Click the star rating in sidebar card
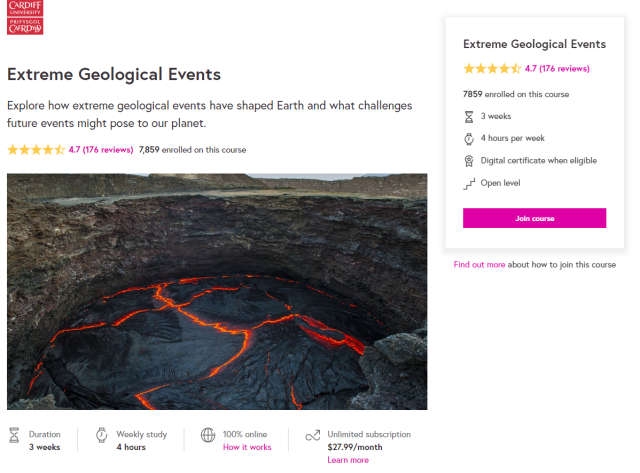The image size is (640, 473). coord(492,69)
